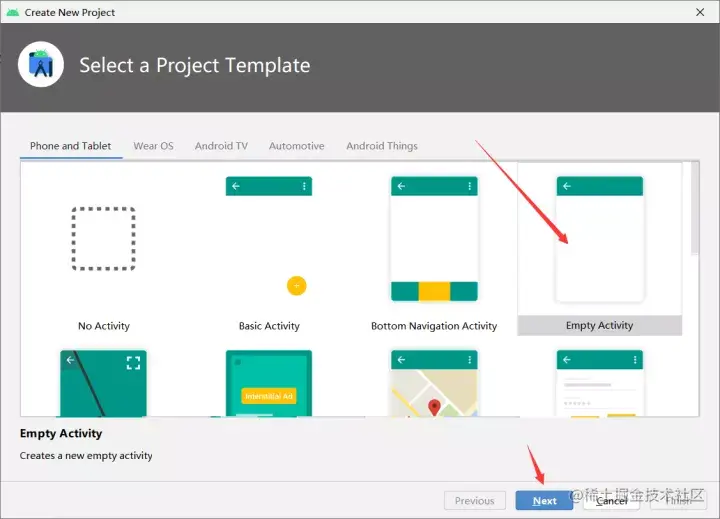Open the Android Things tab
Screen dimensions: 720x519
click(x=382, y=146)
